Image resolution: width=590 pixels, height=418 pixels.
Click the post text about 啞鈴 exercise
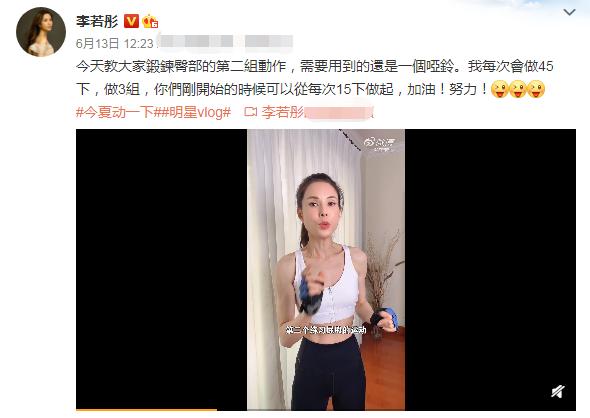click(x=315, y=78)
